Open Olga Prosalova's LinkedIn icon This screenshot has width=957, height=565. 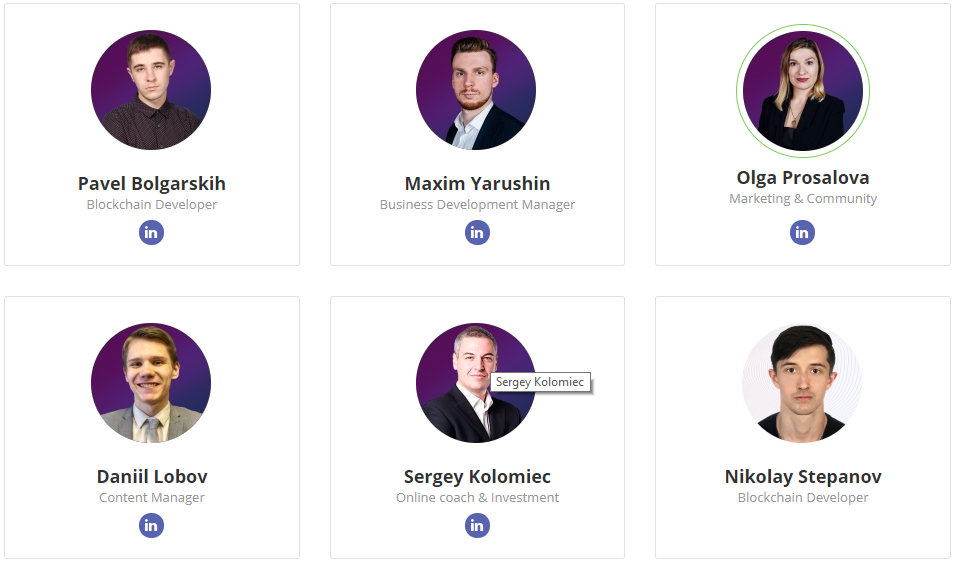click(803, 232)
